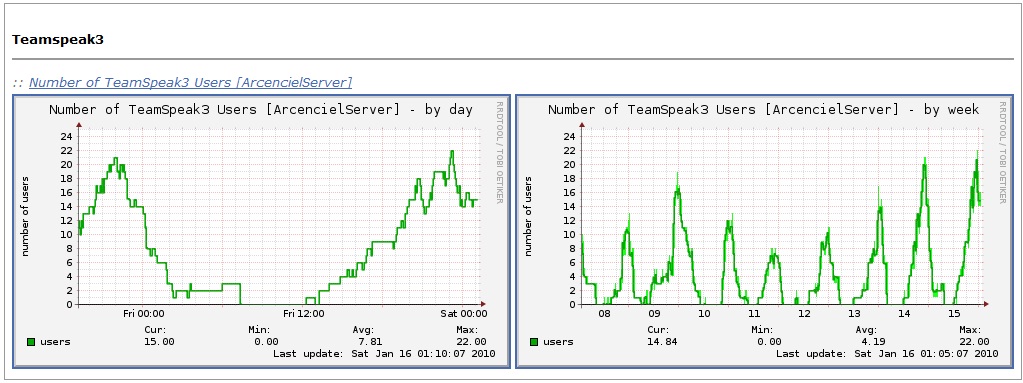Click the green users legend swatch in day graph
The height and width of the screenshot is (383, 1023).
[31, 341]
